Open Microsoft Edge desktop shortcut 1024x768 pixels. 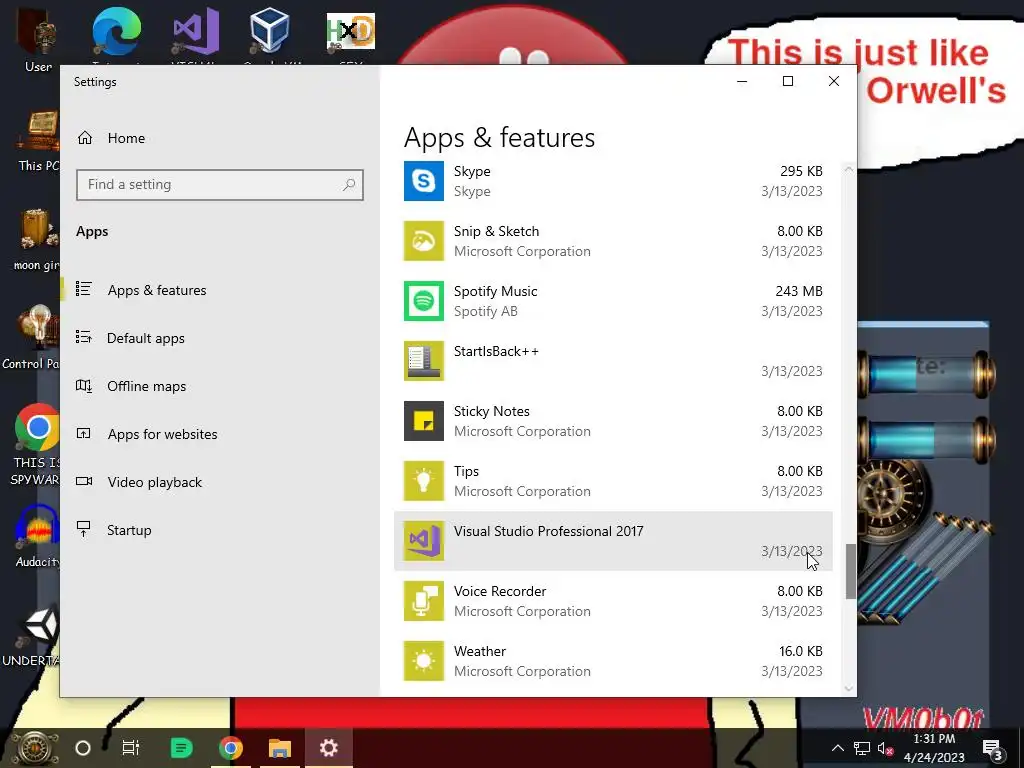116,33
